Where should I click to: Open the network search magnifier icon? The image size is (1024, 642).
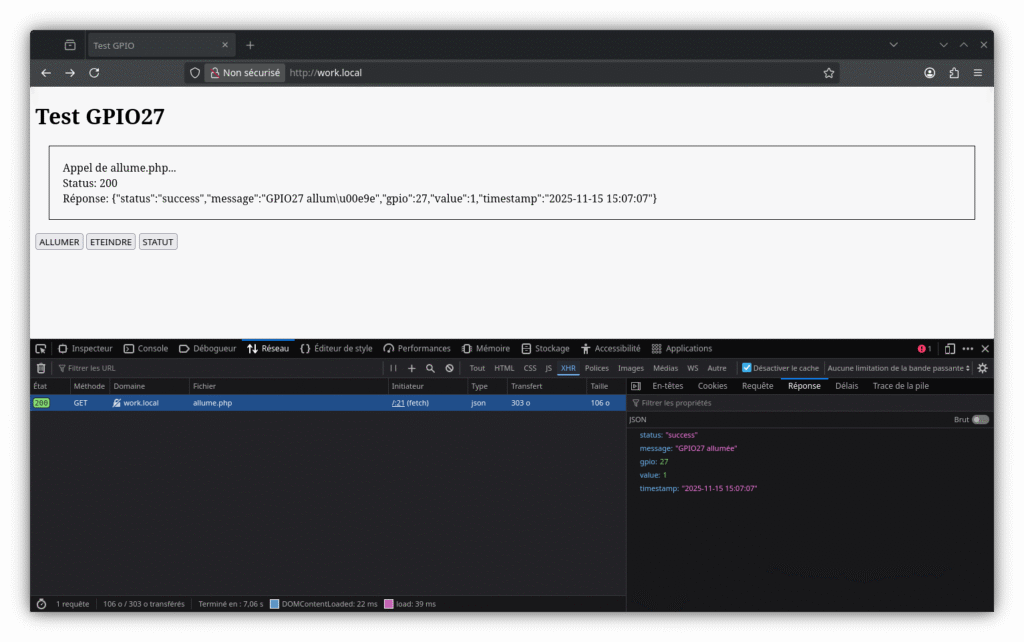point(430,368)
